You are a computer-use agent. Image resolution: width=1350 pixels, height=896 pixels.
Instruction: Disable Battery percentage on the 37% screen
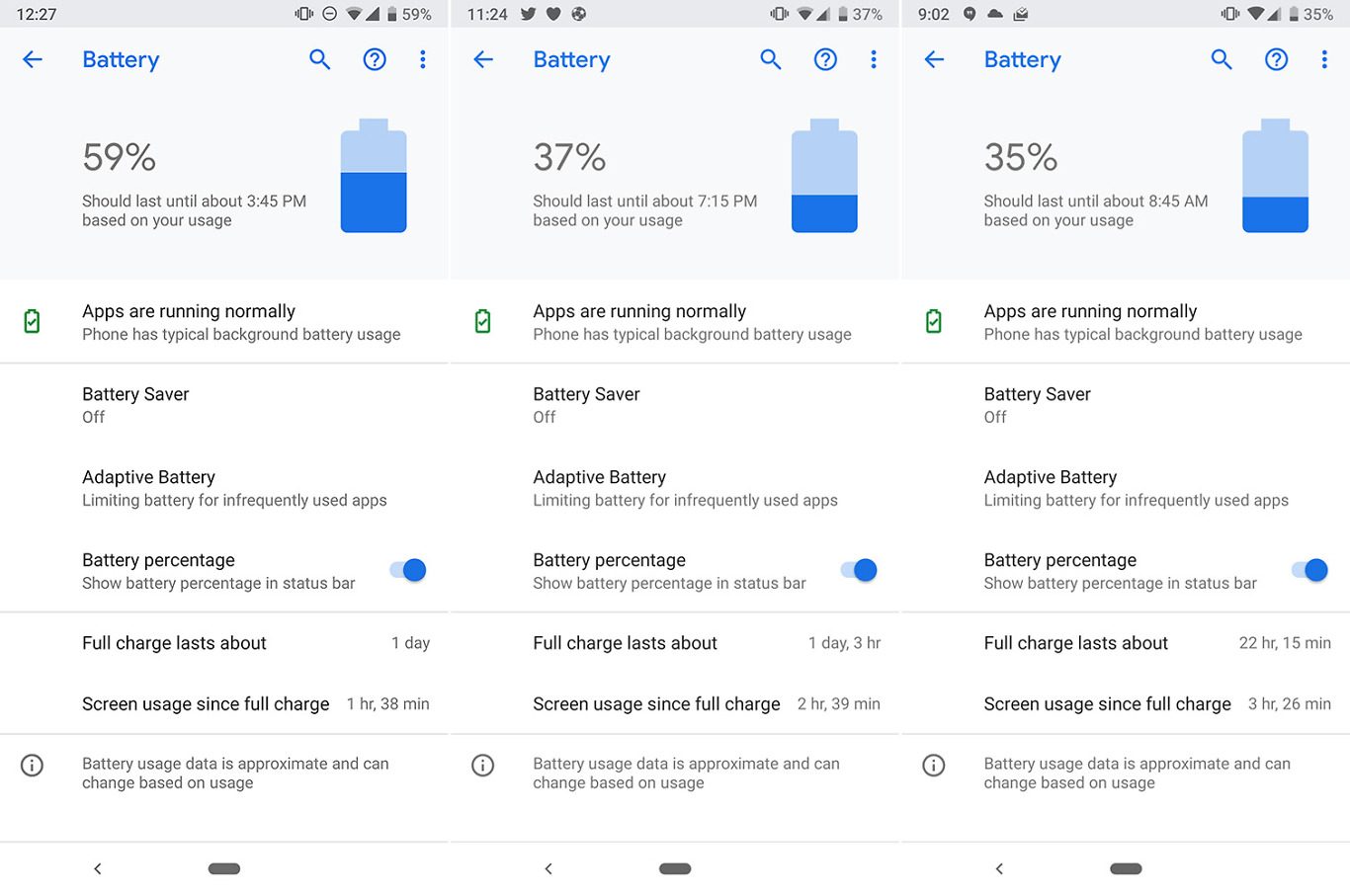859,570
